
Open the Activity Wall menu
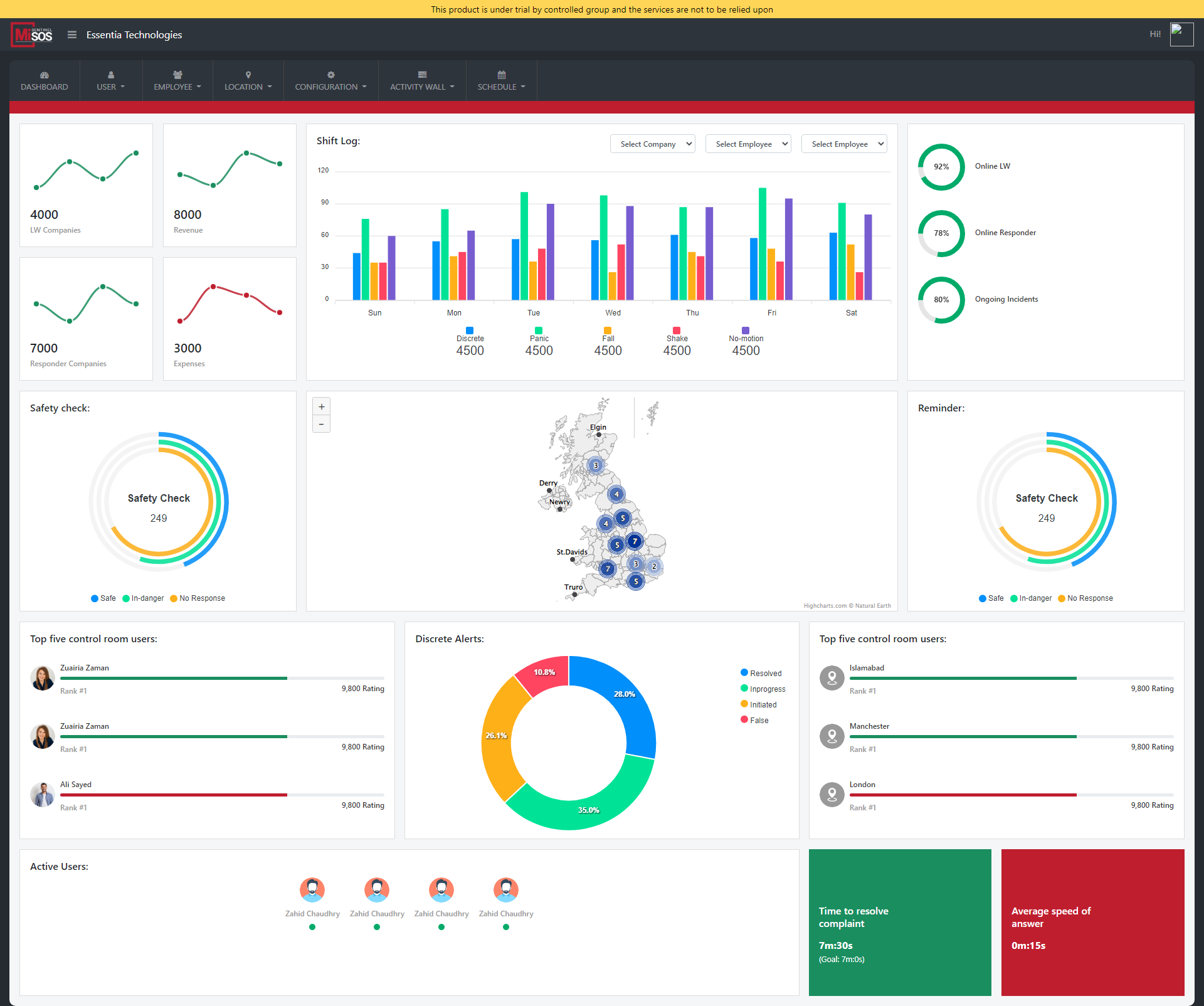pos(421,82)
